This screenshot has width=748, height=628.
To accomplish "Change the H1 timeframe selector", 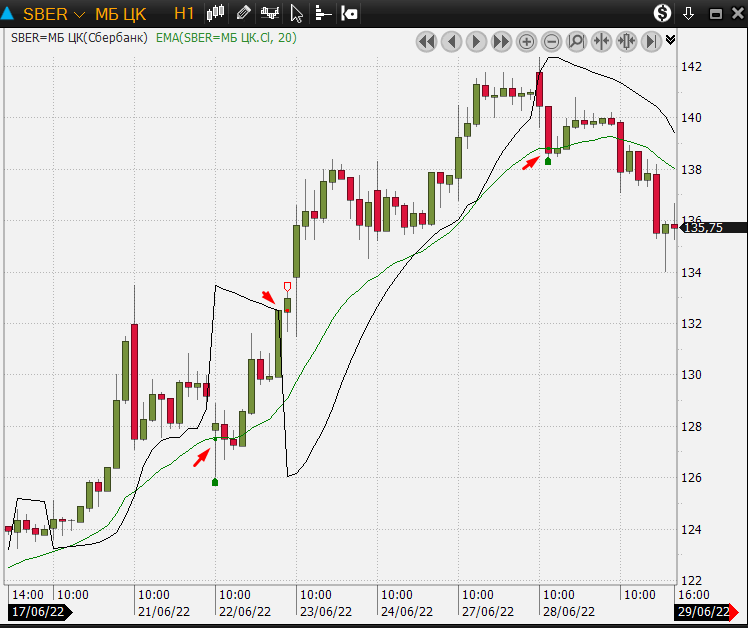I will 184,13.
